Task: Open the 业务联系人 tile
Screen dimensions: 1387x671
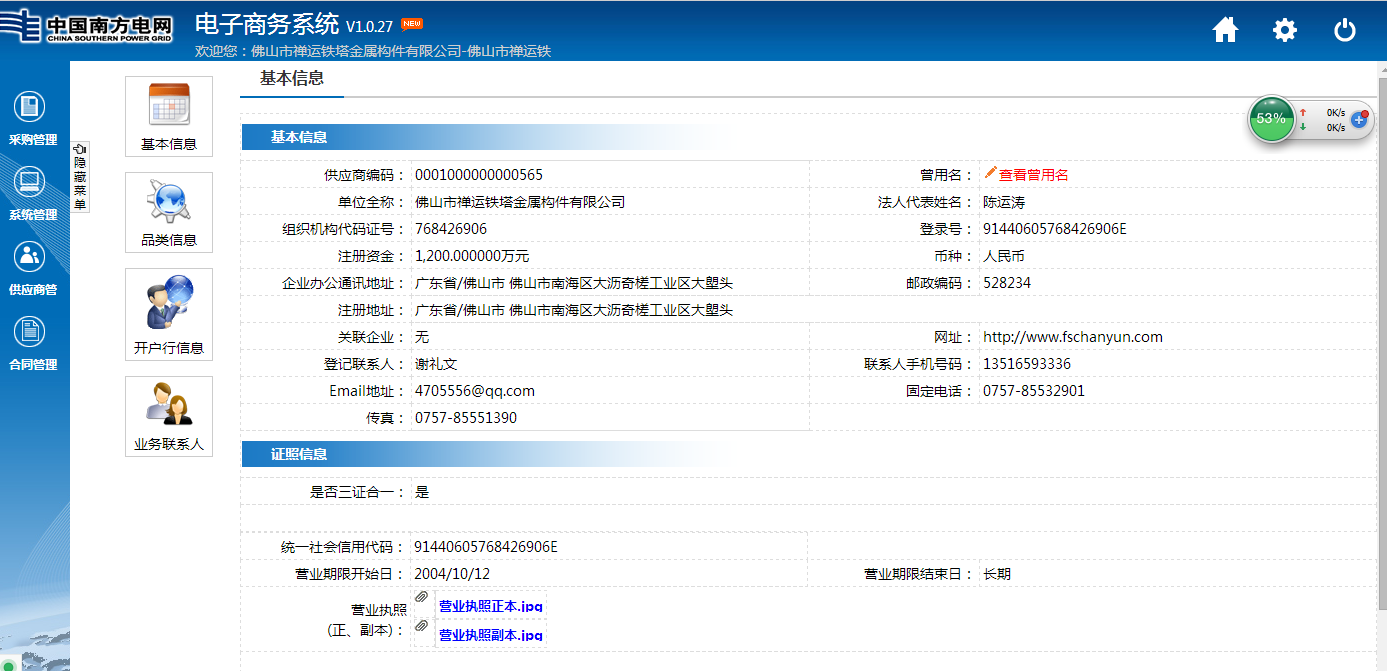Action: point(169,416)
